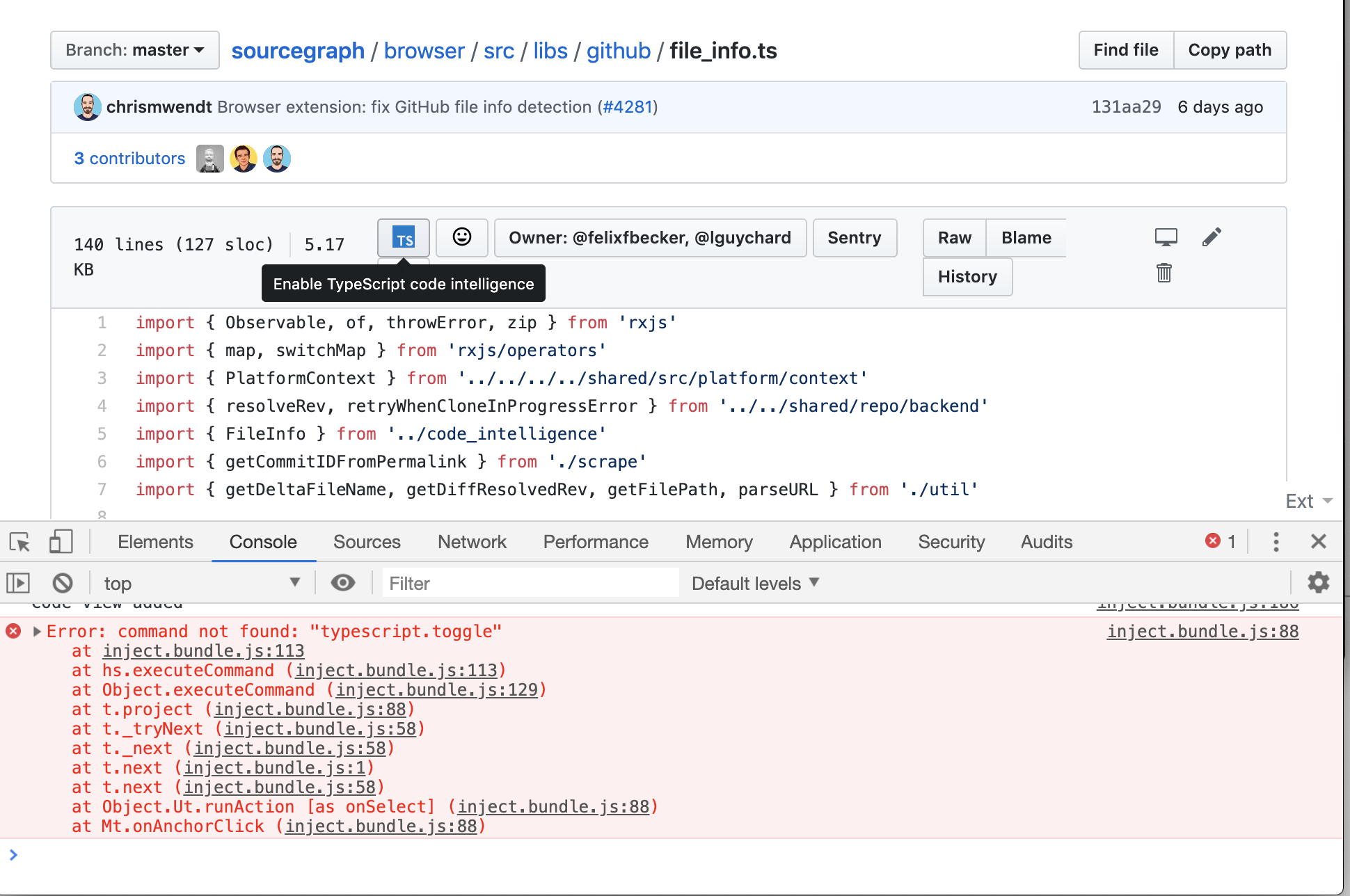Viewport: 1350px width, 896px height.
Task: Open console settings gear icon
Action: click(x=1318, y=583)
